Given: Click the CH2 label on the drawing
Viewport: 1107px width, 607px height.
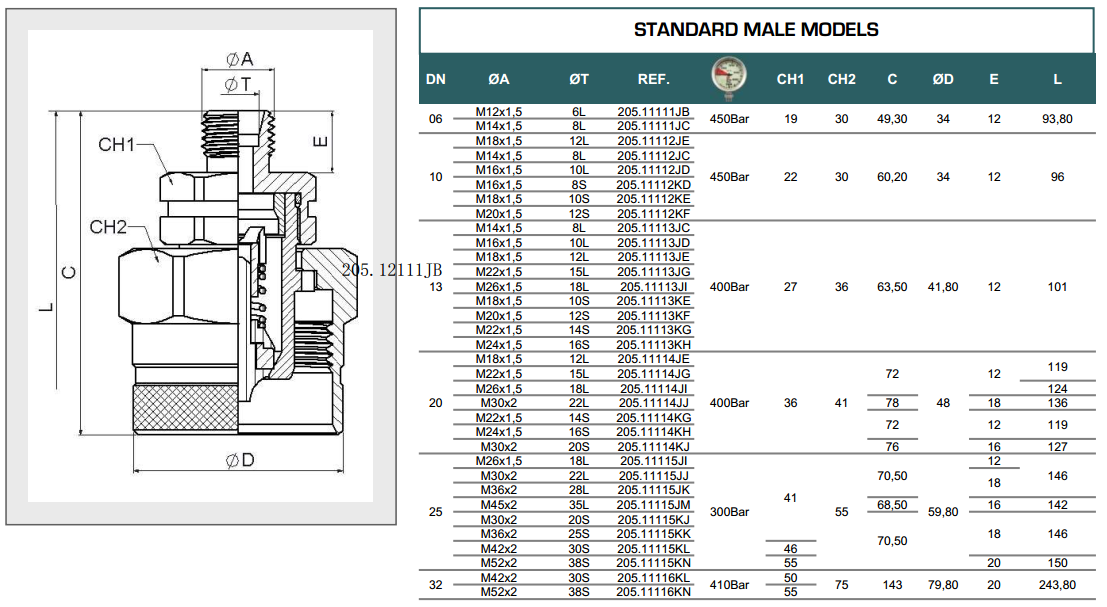Looking at the screenshot, I should tap(108, 227).
